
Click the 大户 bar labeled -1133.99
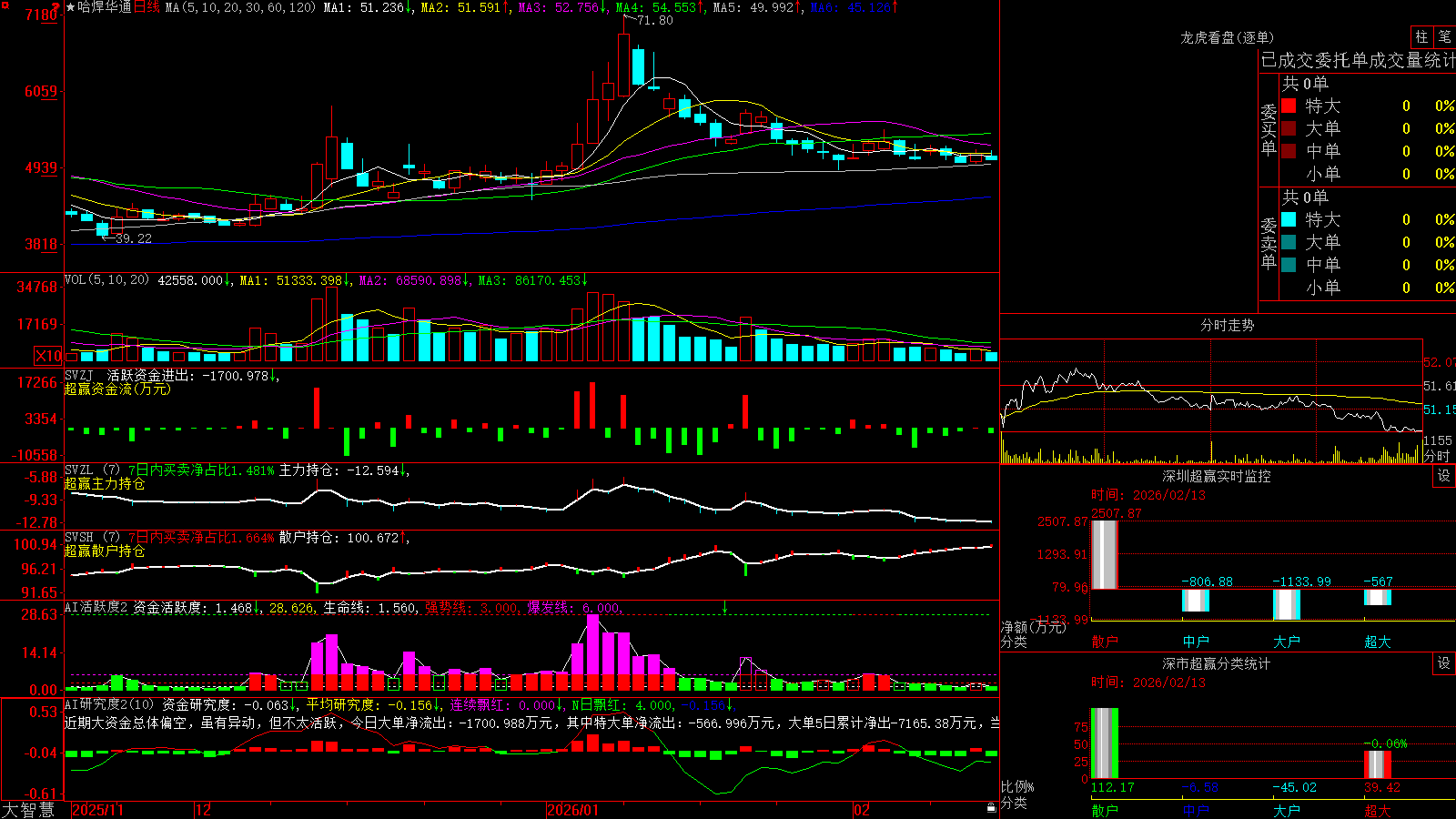point(1286,604)
